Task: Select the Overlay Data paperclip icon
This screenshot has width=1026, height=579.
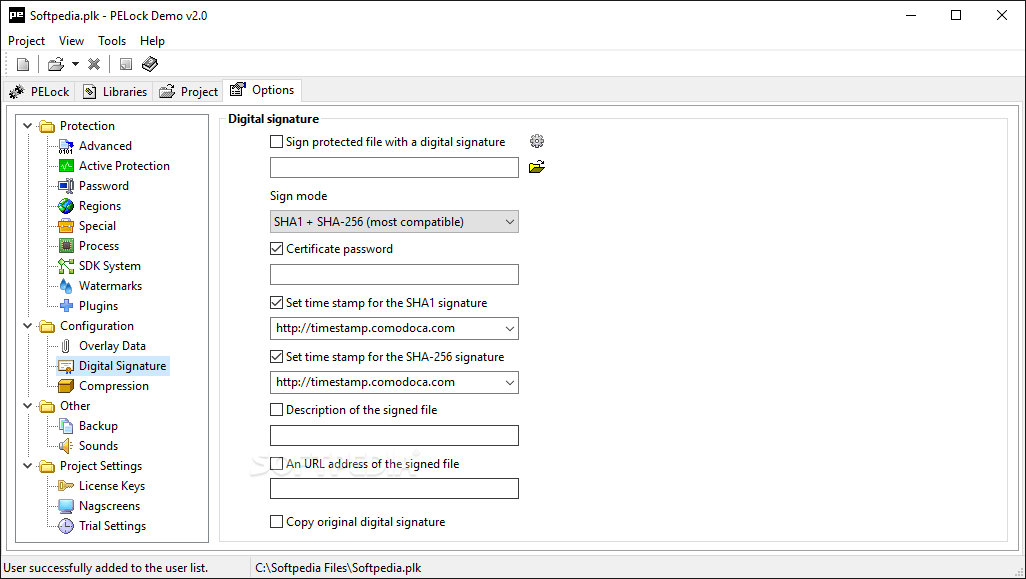Action: tap(66, 346)
